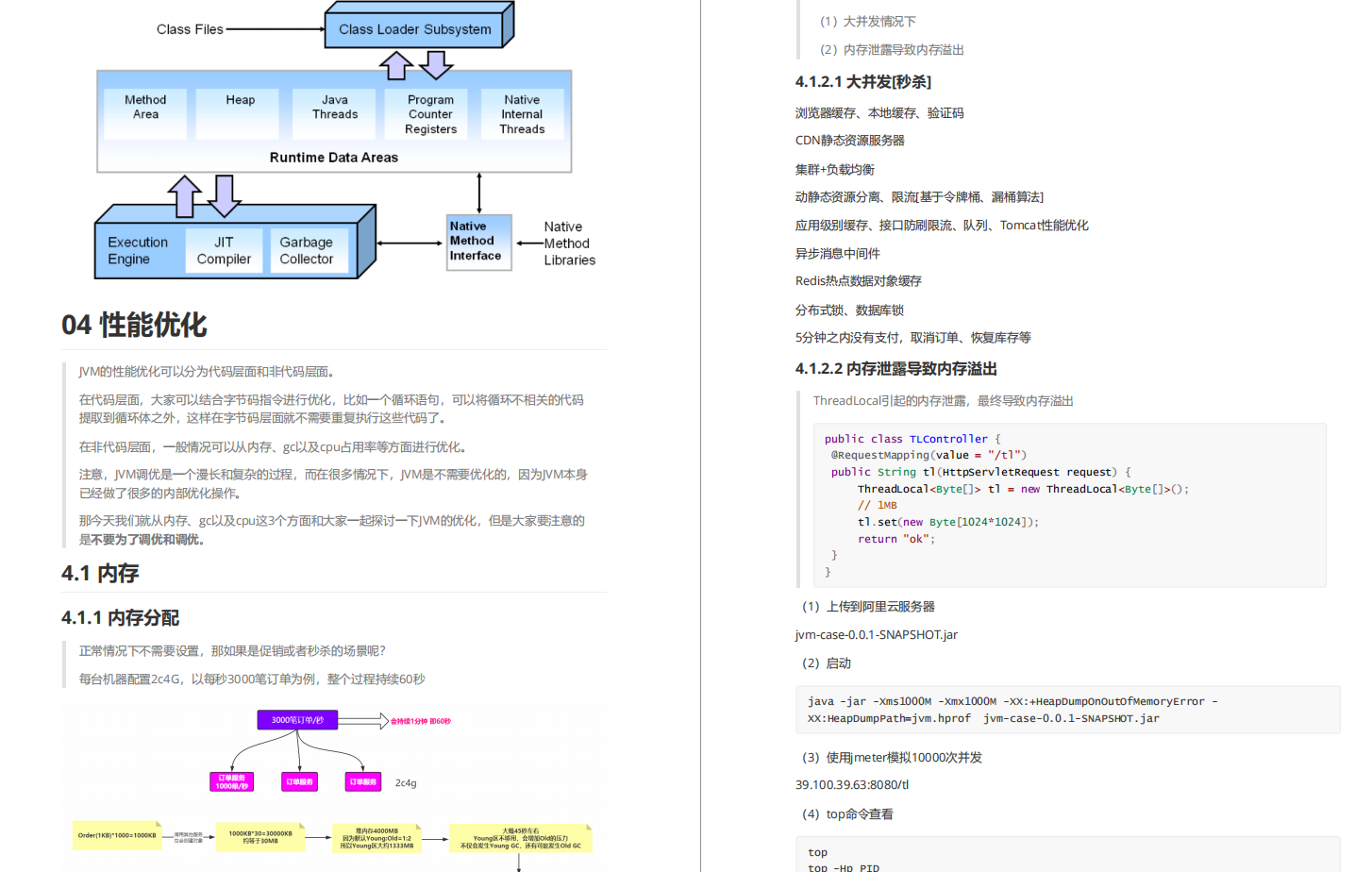Click the 'public String tl(HttpServletRequest request)' line
The image size is (1372, 872).
coord(981,472)
